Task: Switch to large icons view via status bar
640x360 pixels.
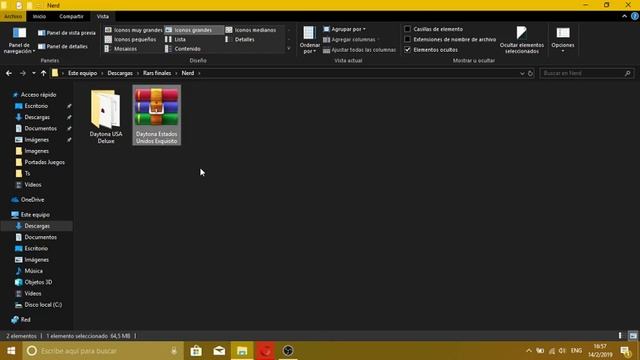Action: click(633, 336)
